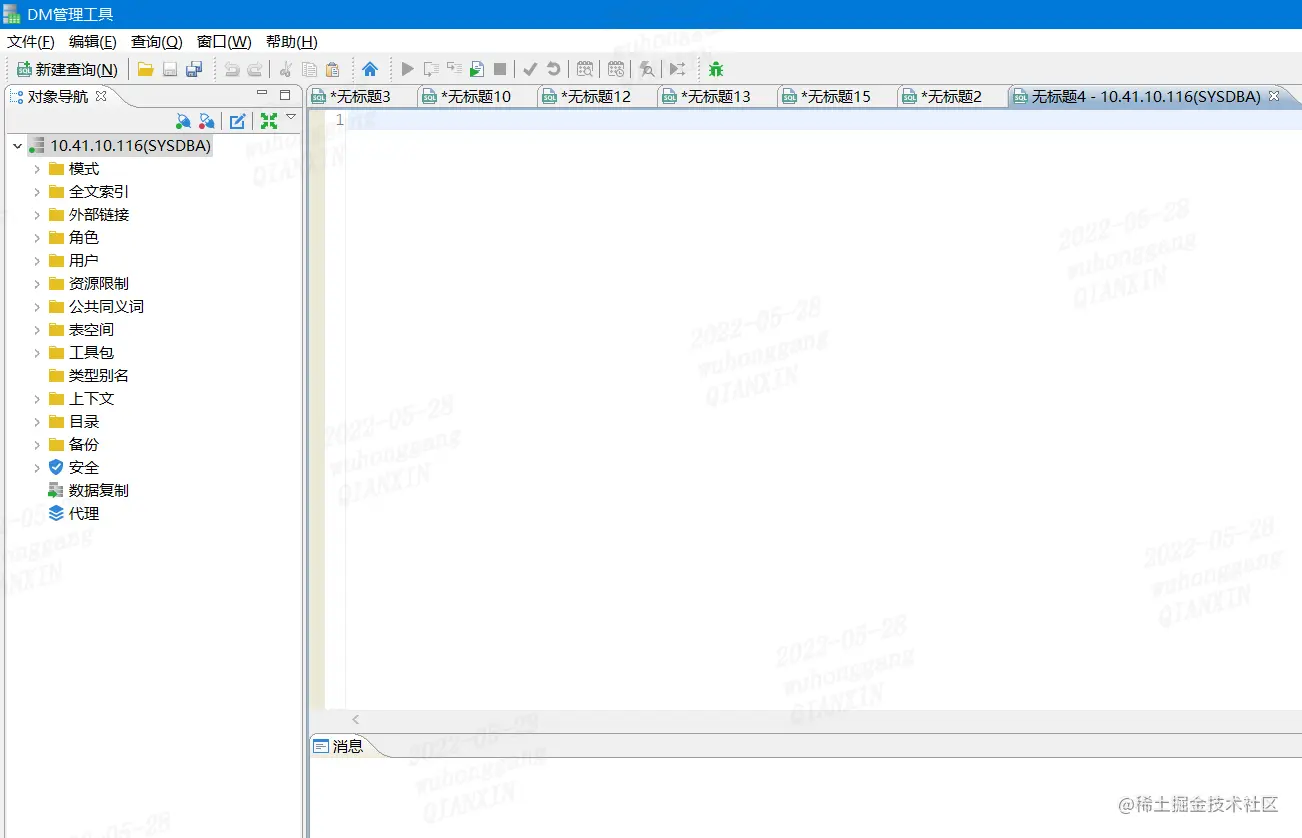This screenshot has height=838, width=1302.
Task: Minimize the Object Navigator (对象导航) panel
Action: (262, 94)
